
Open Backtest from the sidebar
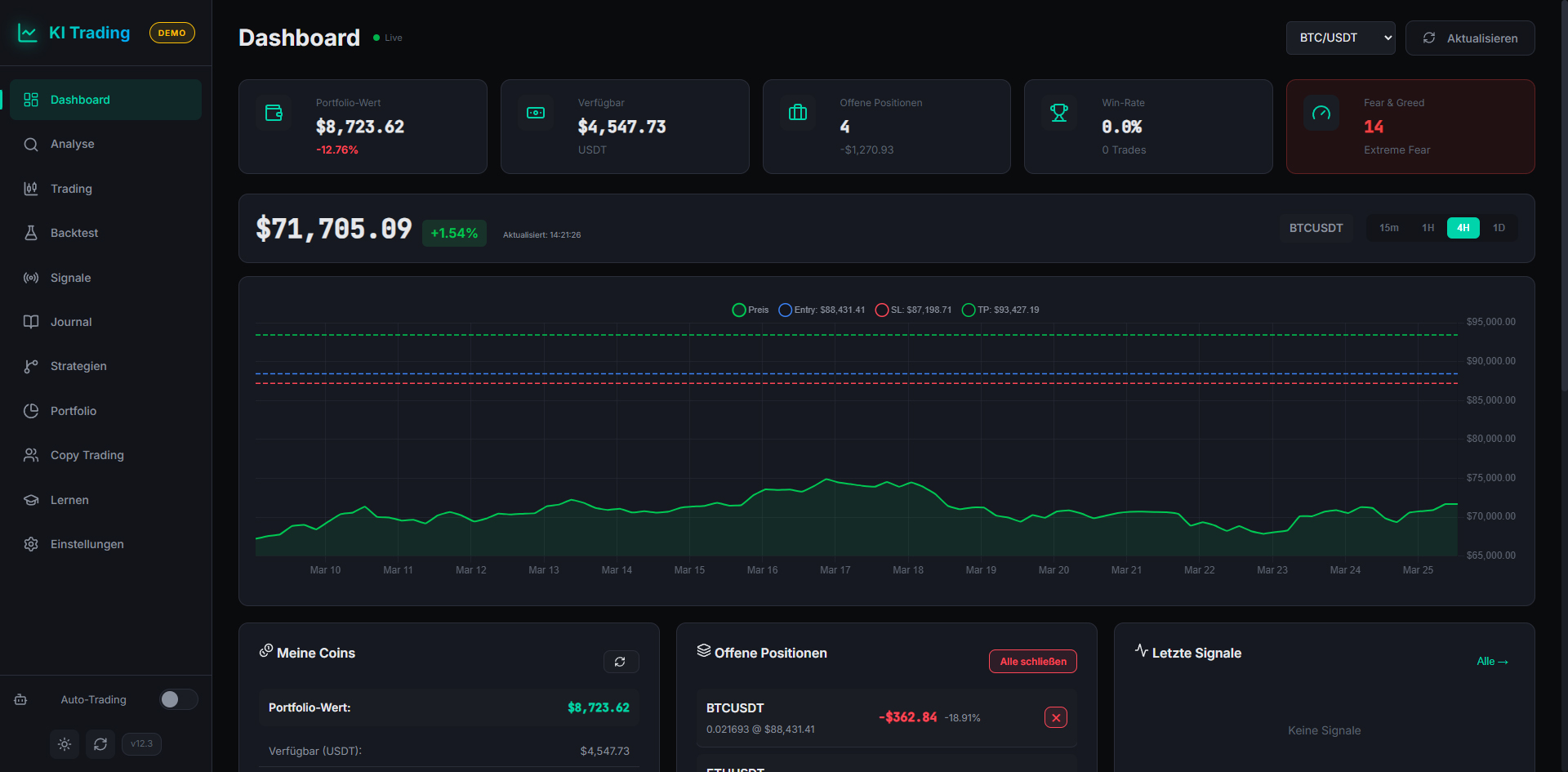[x=74, y=233]
